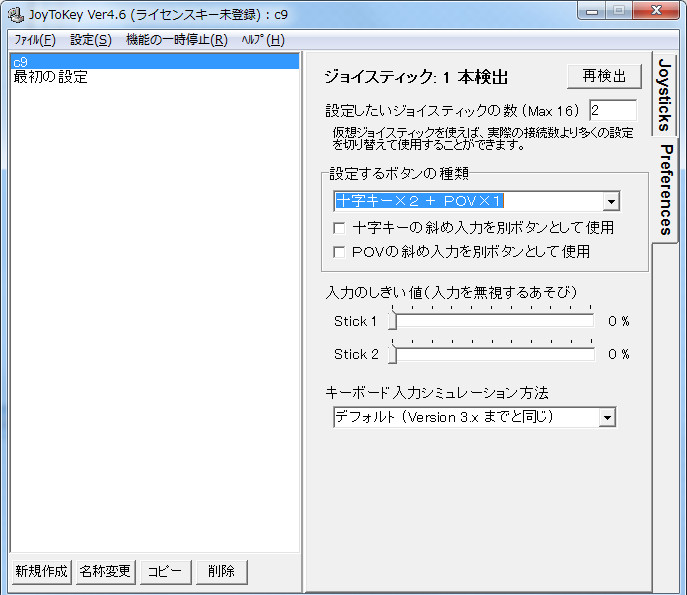The height and width of the screenshot is (595, 687).
Task: Switch to the Preferences tab
Action: (x=666, y=190)
